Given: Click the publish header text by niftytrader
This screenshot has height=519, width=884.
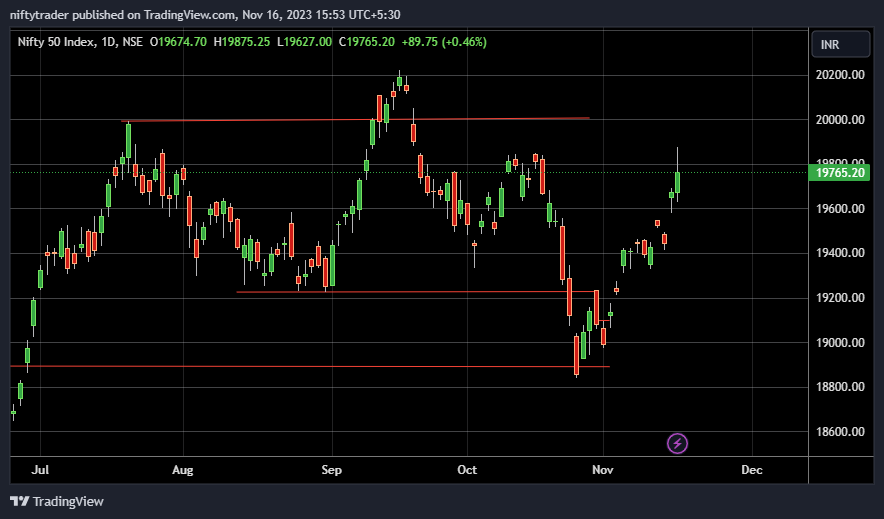Looking at the screenshot, I should [x=205, y=15].
